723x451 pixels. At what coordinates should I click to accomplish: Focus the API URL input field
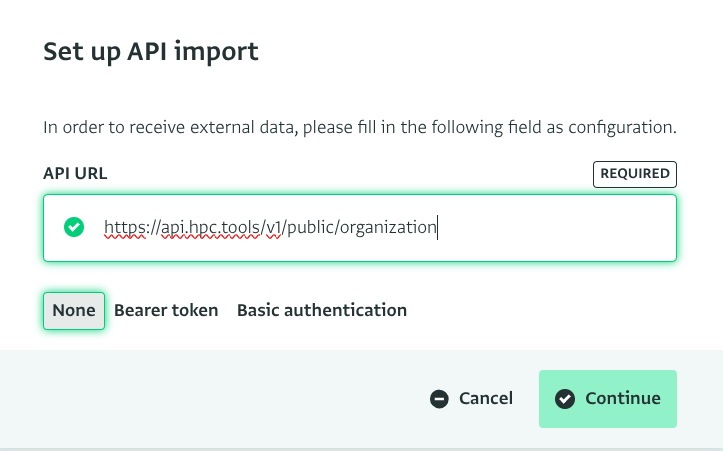click(360, 228)
